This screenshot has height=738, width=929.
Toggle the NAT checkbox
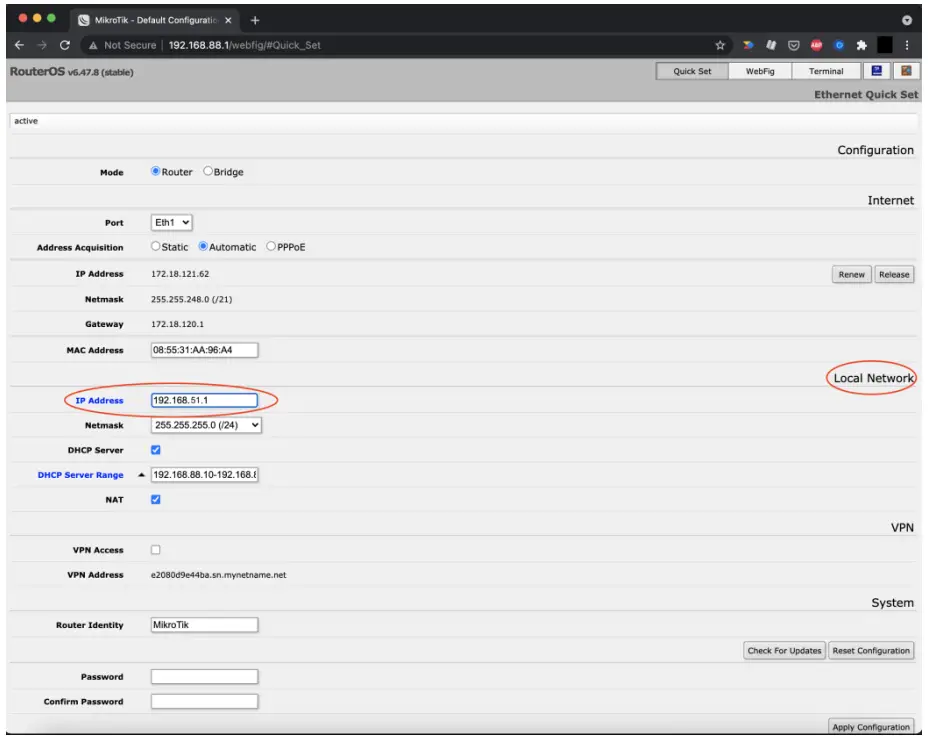[x=154, y=499]
